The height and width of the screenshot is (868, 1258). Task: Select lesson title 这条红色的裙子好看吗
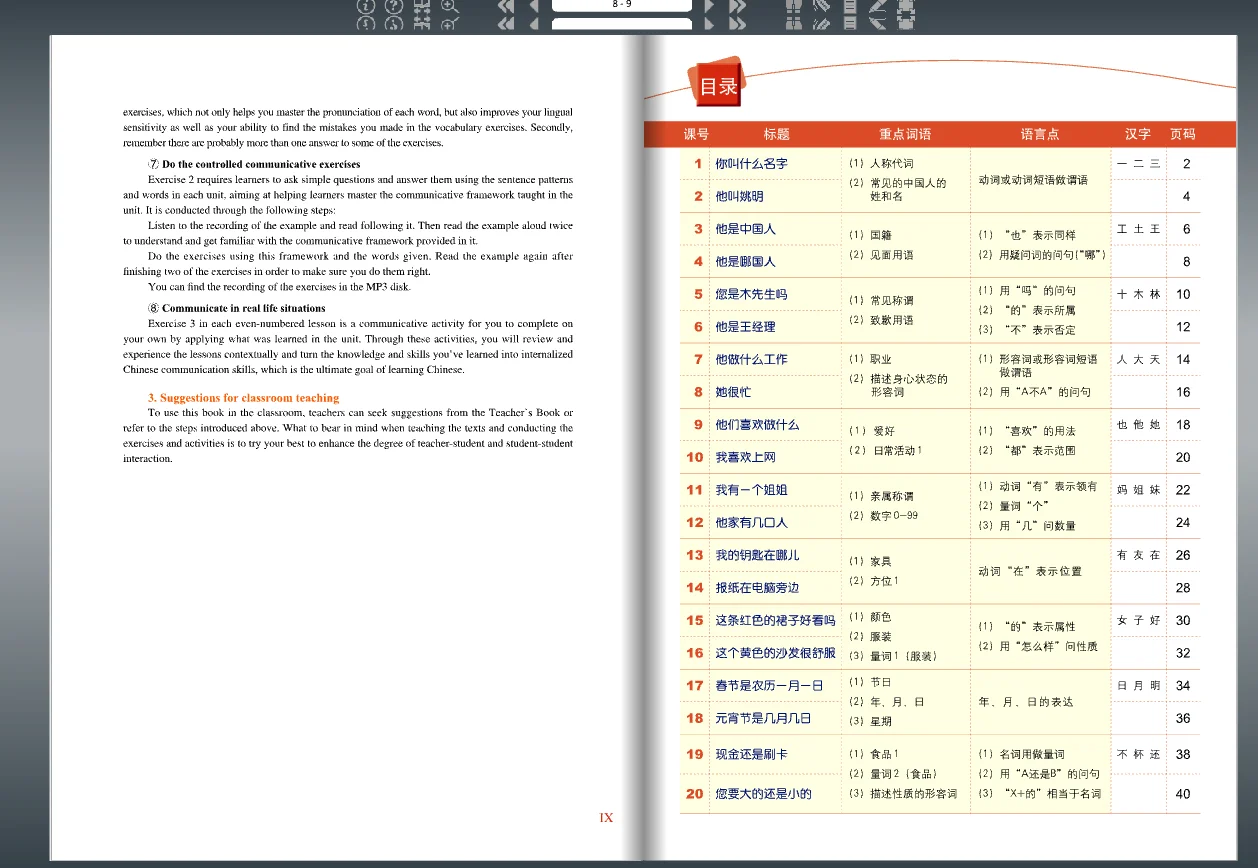click(775, 620)
